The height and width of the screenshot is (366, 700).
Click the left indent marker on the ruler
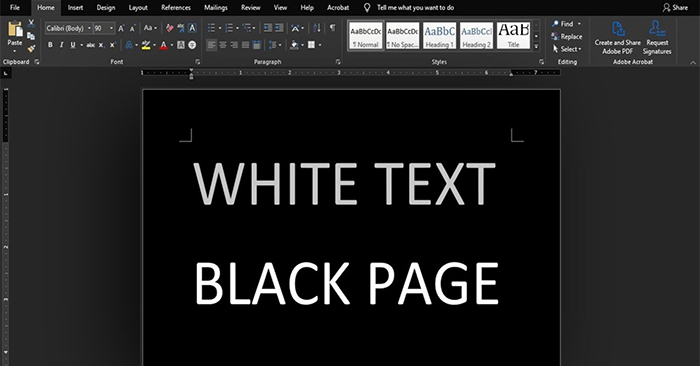[x=191, y=77]
